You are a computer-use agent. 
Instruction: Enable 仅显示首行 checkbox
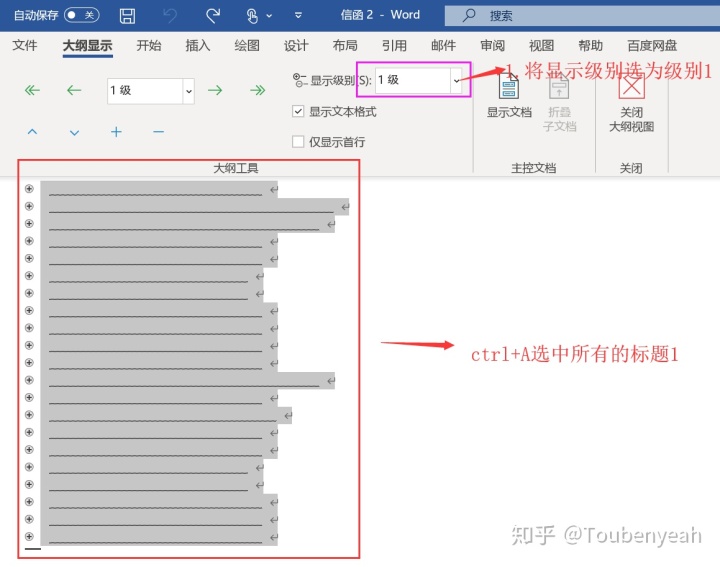coord(298,141)
